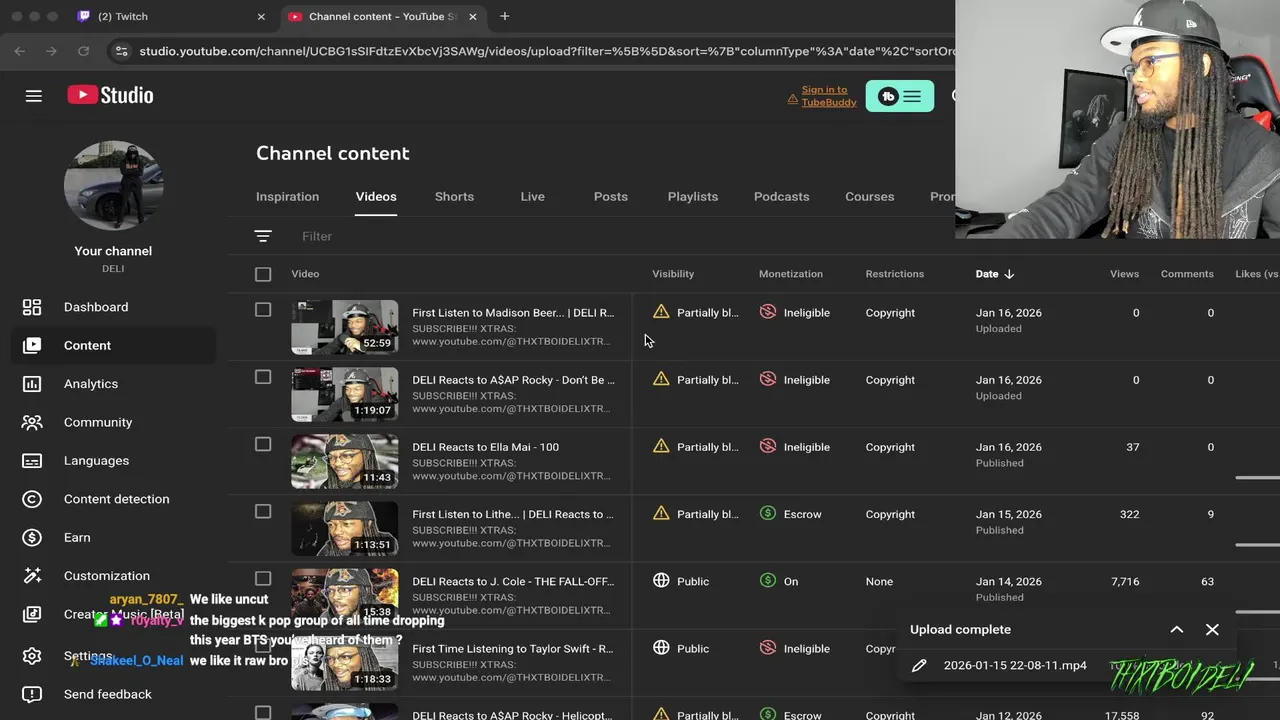This screenshot has width=1280, height=720.
Task: Click Escrow dollar icon on Lithe row
Action: click(768, 513)
